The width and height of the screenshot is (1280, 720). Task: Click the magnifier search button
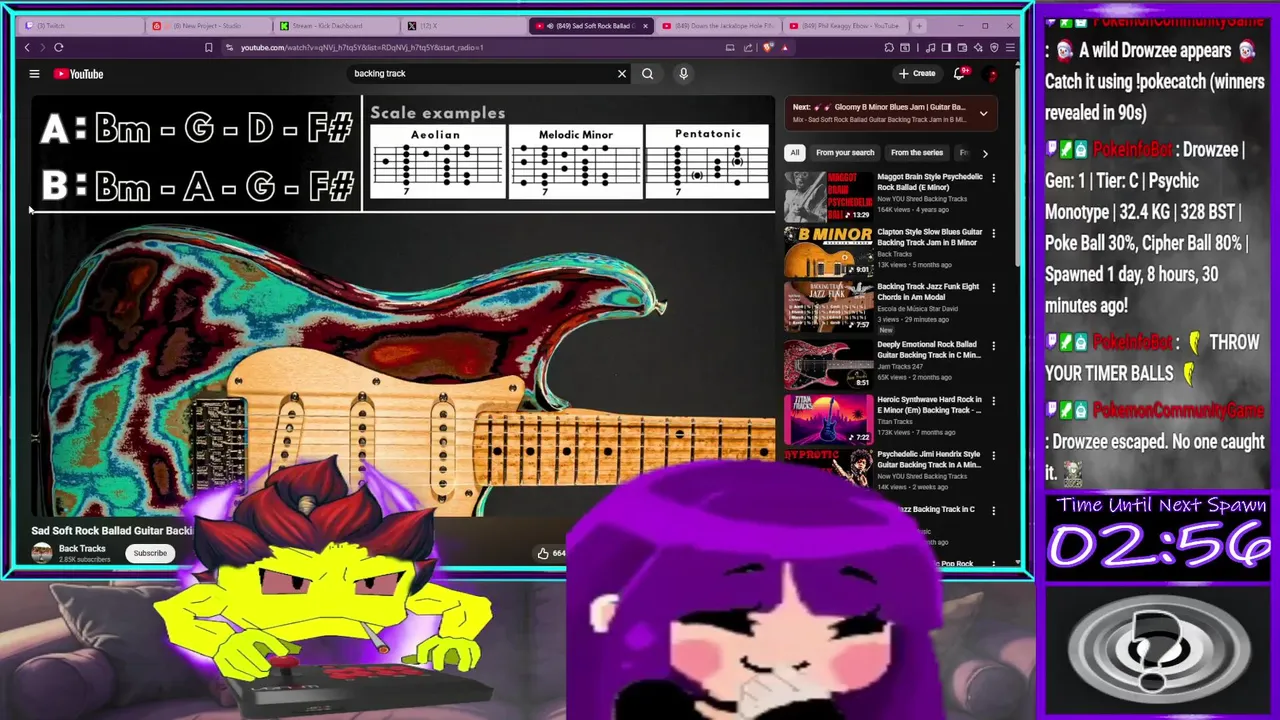pos(648,73)
